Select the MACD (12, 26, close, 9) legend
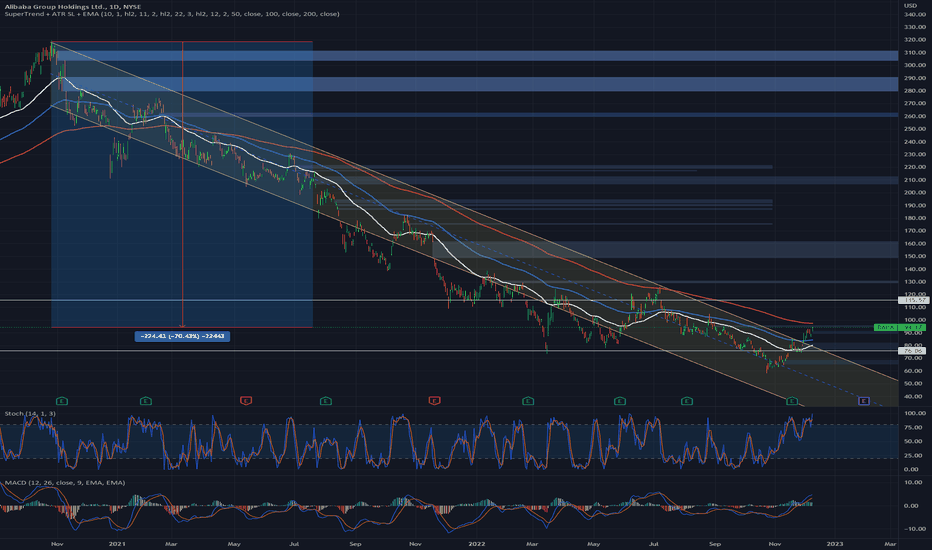 [x=65, y=483]
